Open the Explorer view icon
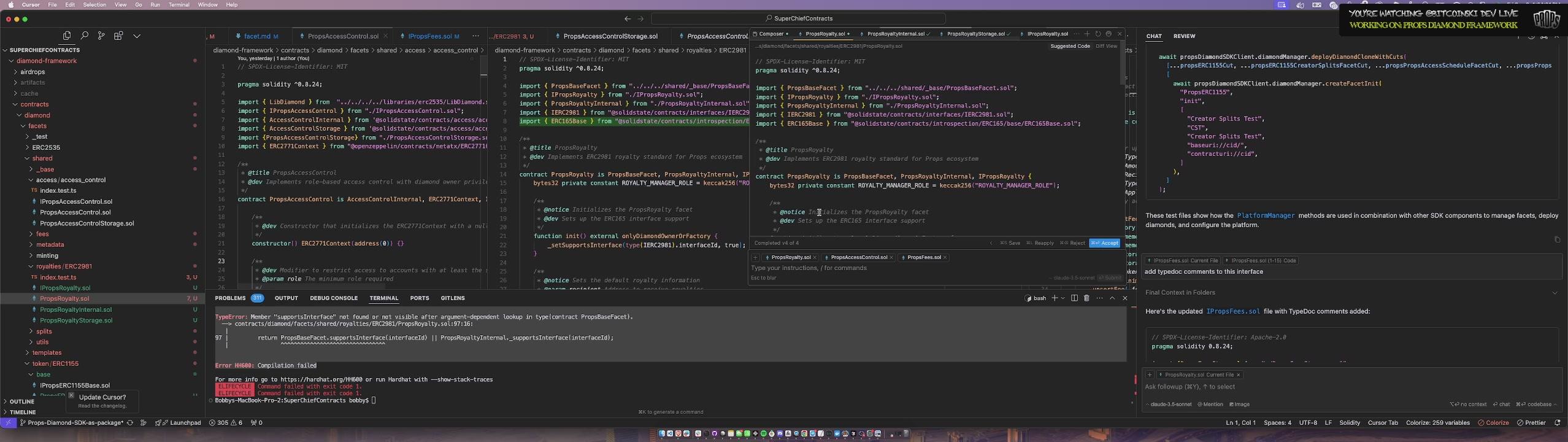 (67, 36)
